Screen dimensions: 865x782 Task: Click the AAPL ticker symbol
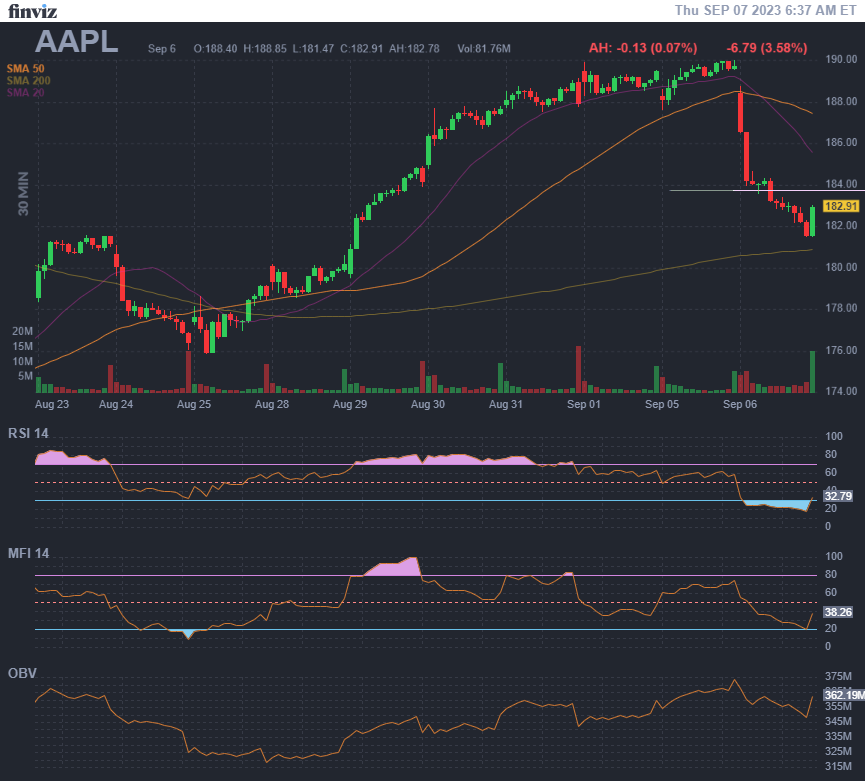coord(77,42)
